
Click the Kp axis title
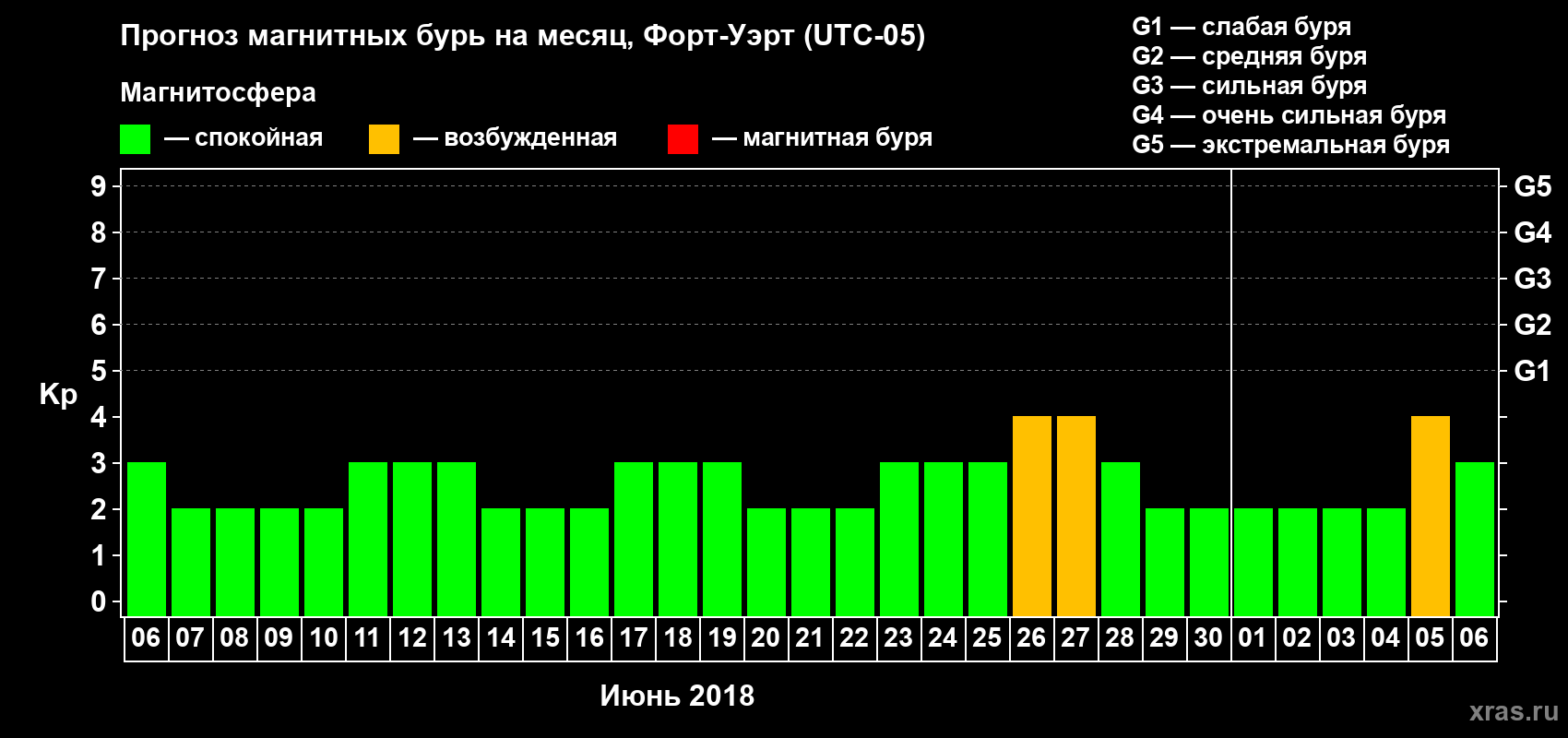tap(58, 395)
